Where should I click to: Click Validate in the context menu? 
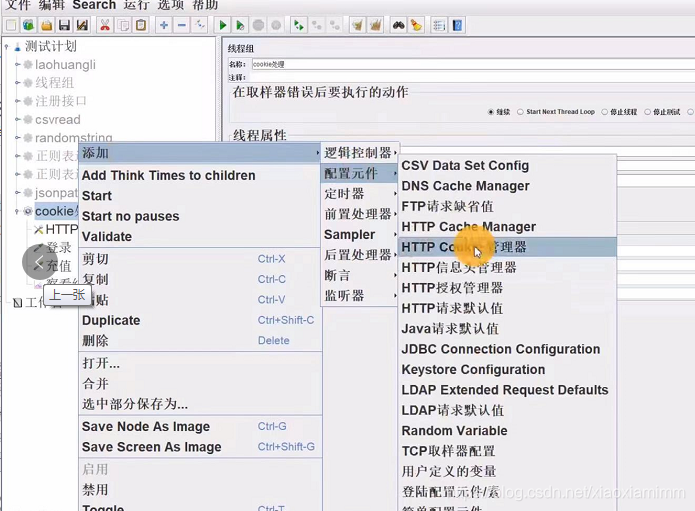(199, 236)
